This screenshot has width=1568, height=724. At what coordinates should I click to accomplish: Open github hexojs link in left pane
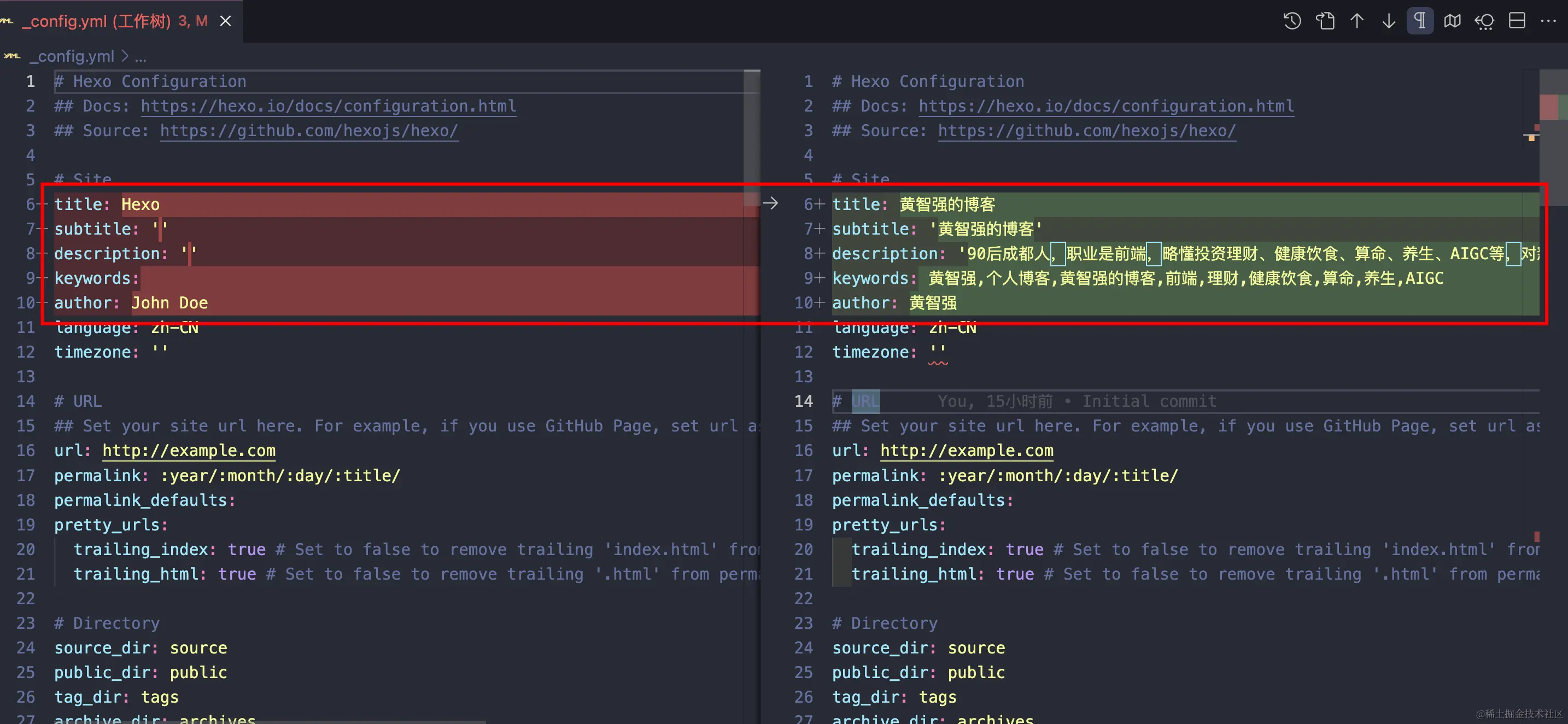click(x=308, y=131)
